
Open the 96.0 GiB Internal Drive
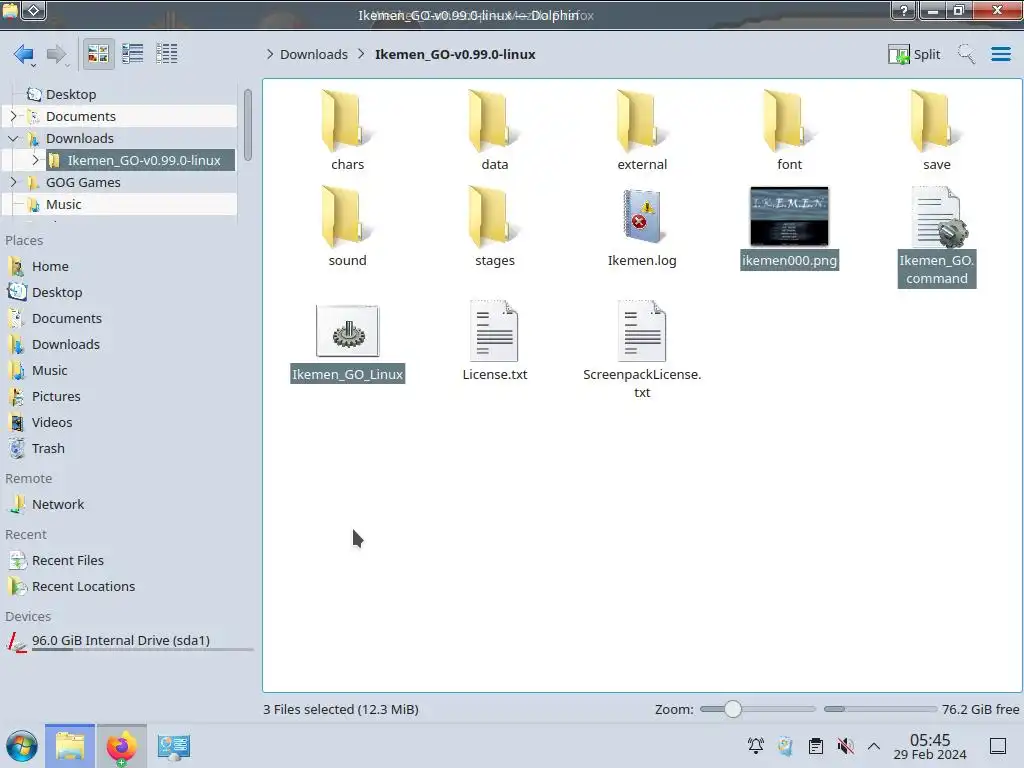coord(120,641)
